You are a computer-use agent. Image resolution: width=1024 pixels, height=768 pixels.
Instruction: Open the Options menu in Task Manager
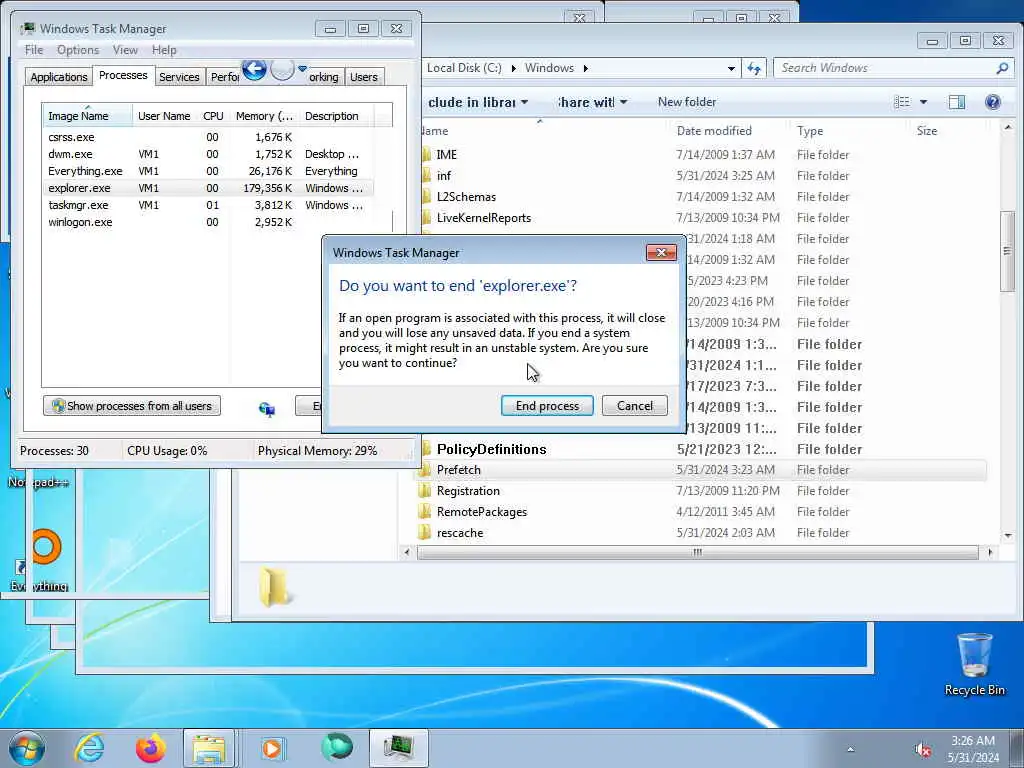78,50
